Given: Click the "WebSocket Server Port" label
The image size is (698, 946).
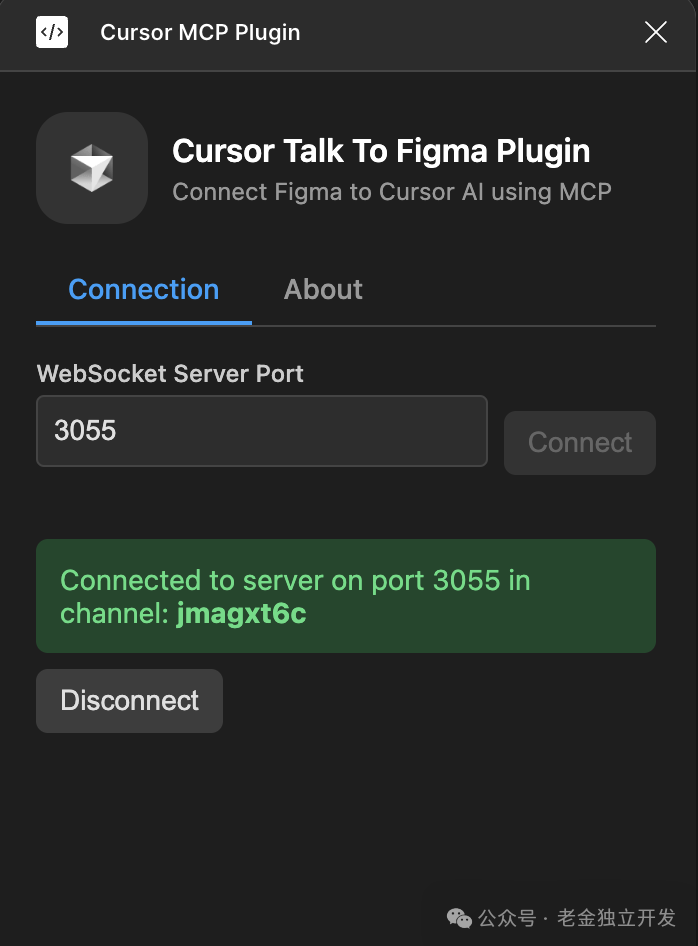Looking at the screenshot, I should pyautogui.click(x=170, y=374).
